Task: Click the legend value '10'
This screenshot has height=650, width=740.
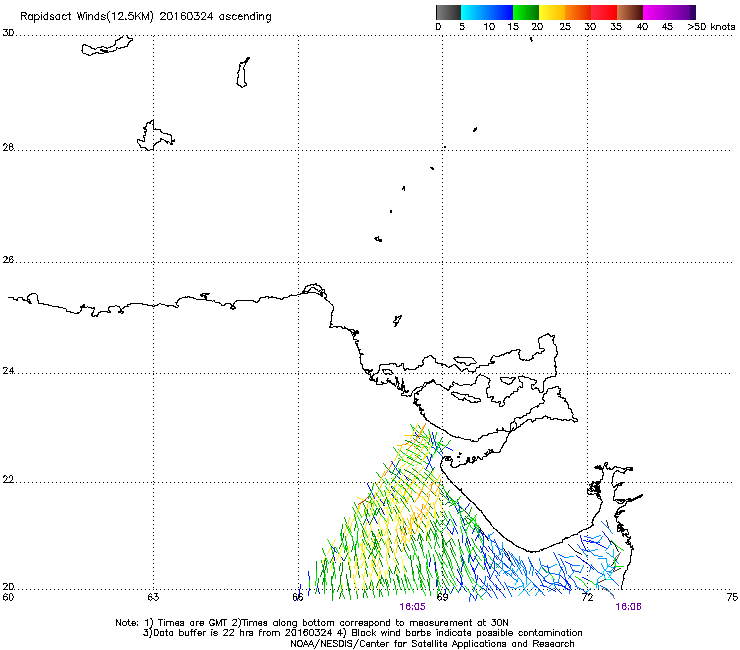Action: point(489,27)
